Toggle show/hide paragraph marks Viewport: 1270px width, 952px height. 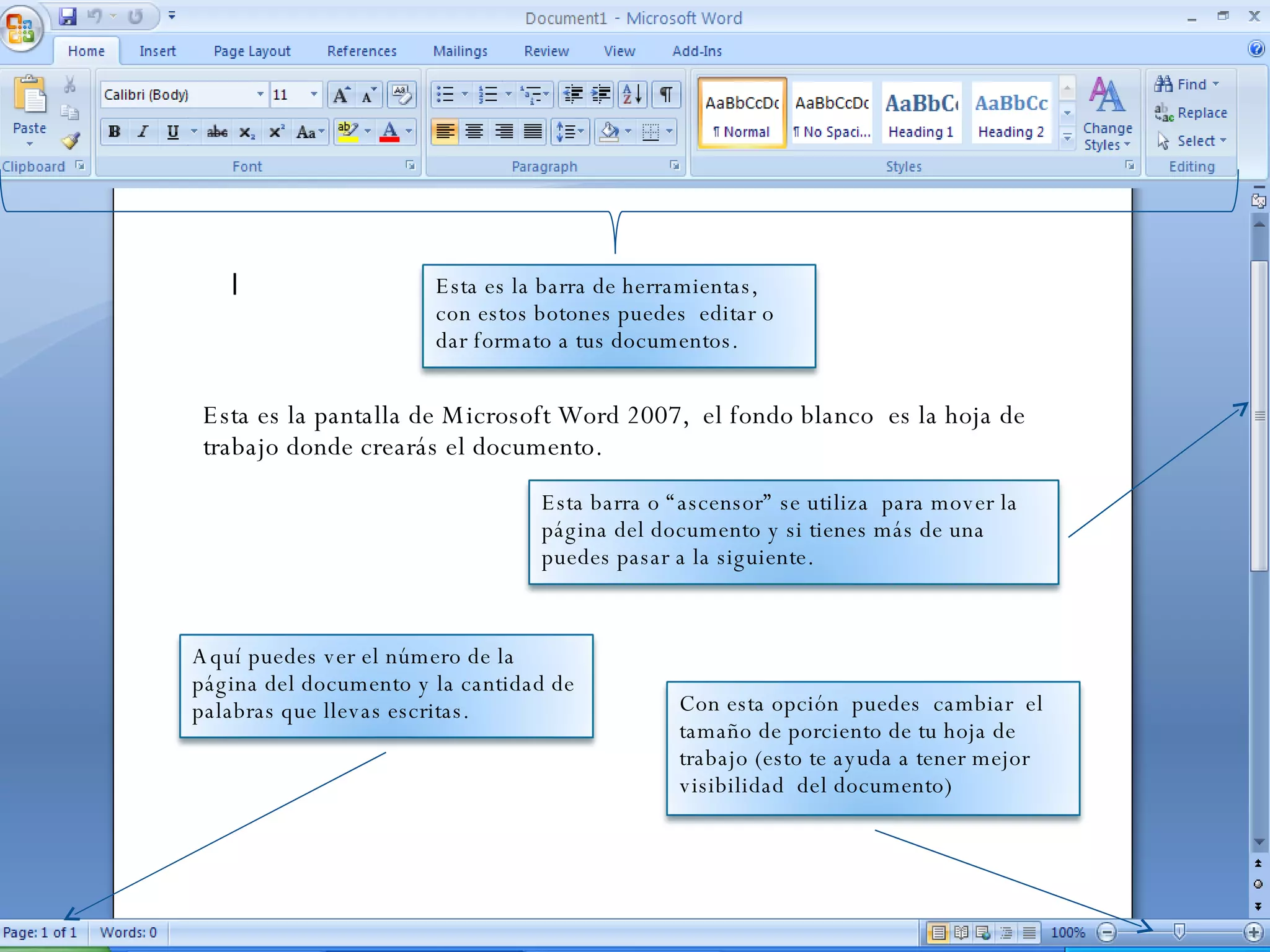coord(666,95)
